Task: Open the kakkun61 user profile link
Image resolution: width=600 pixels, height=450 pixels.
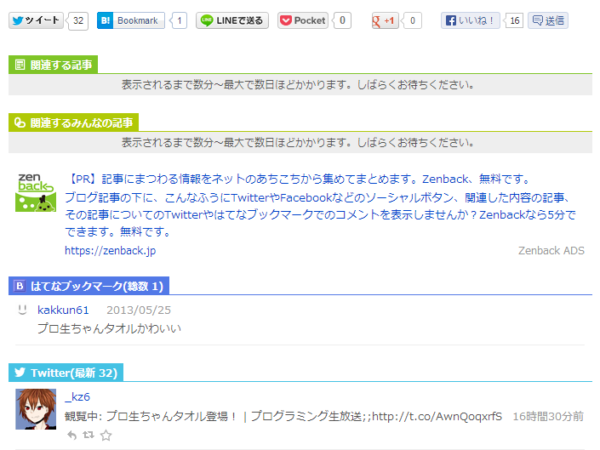Action: point(63,310)
